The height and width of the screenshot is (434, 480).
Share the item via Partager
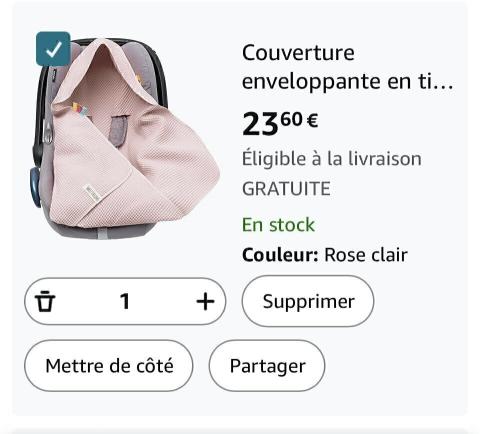[267, 366]
